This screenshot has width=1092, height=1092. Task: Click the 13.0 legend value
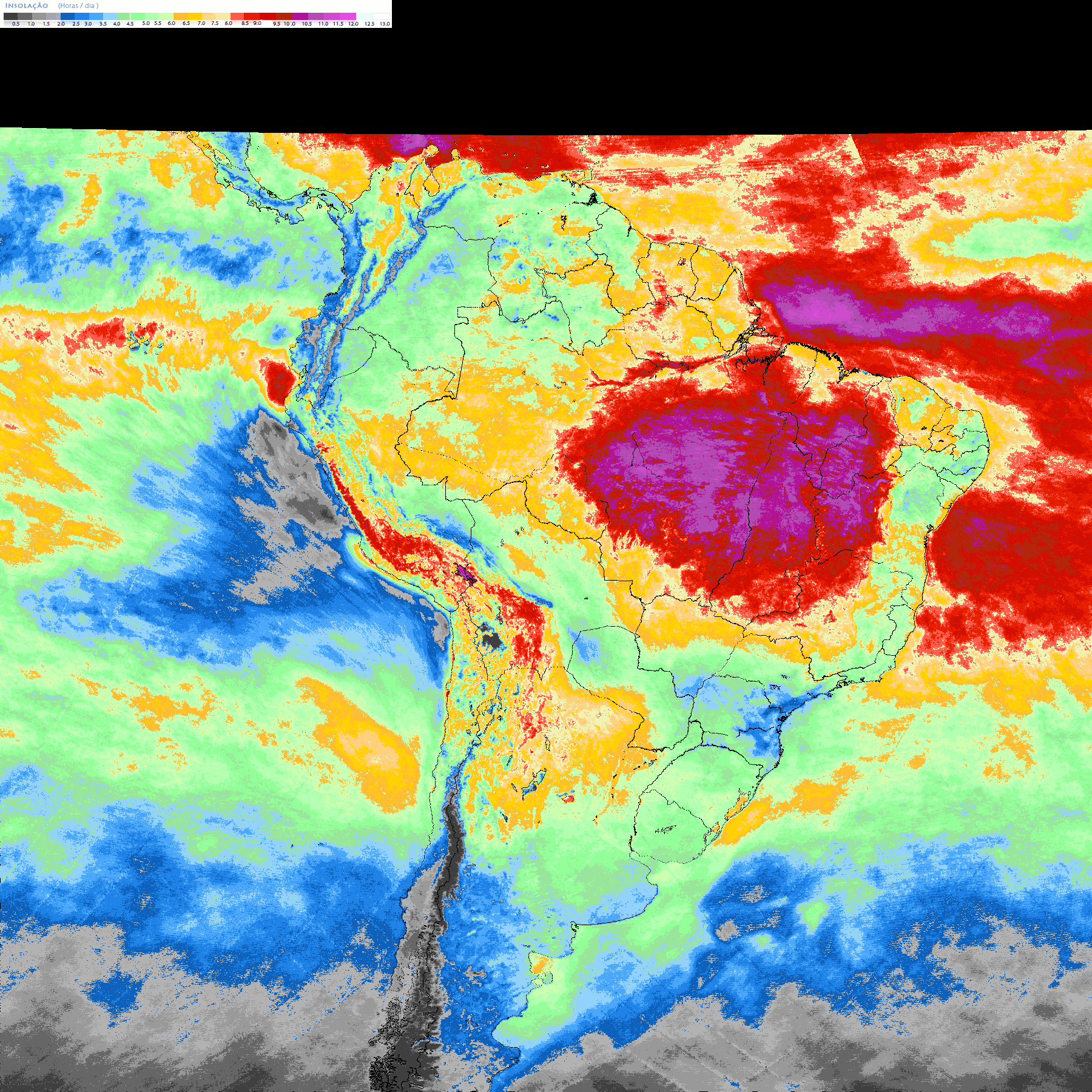(385, 24)
